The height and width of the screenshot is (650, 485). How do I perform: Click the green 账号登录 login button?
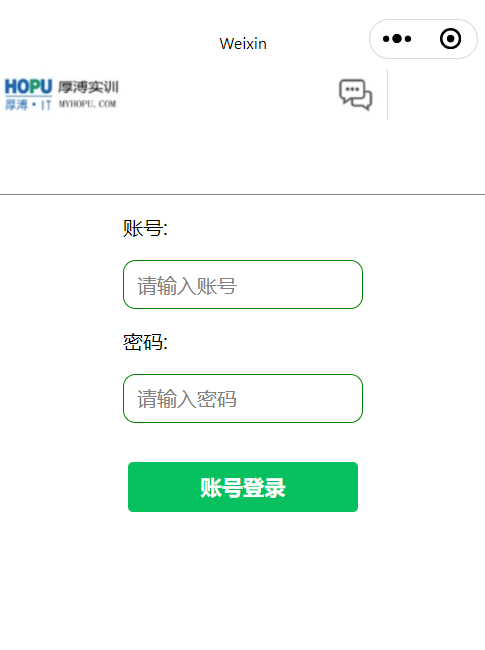243,487
